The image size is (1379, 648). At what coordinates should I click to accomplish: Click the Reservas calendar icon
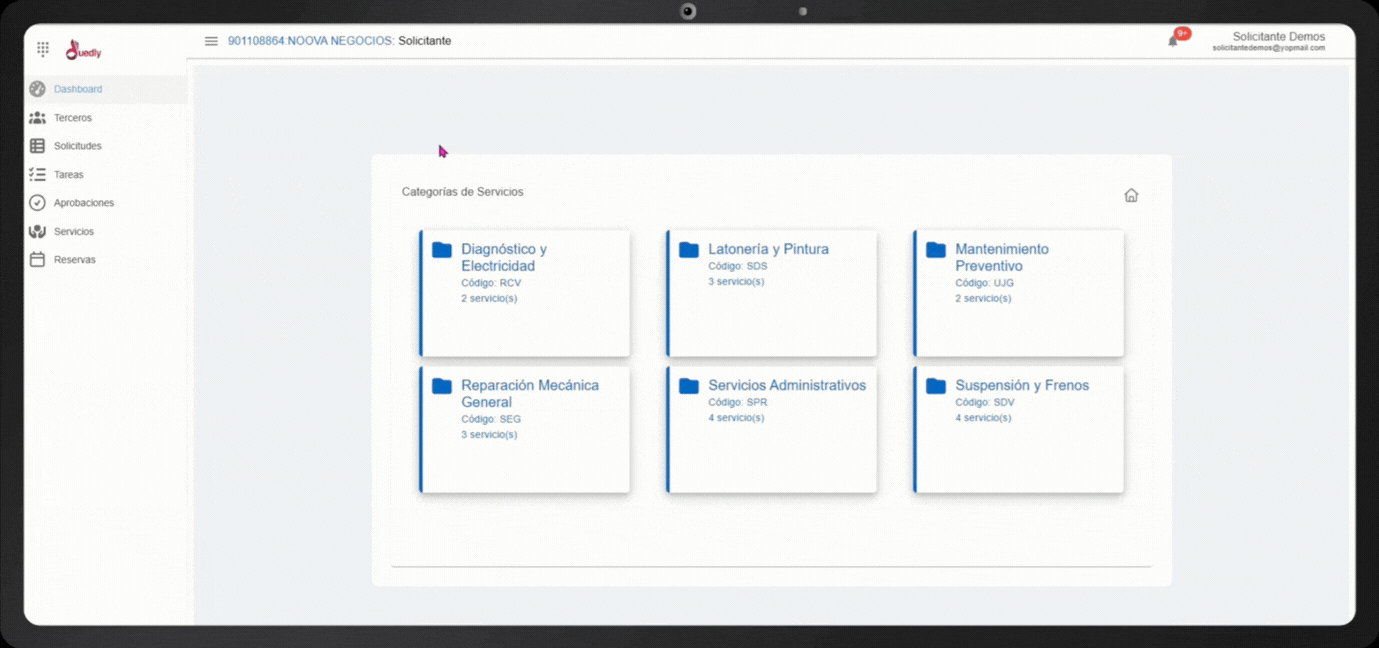(x=37, y=260)
